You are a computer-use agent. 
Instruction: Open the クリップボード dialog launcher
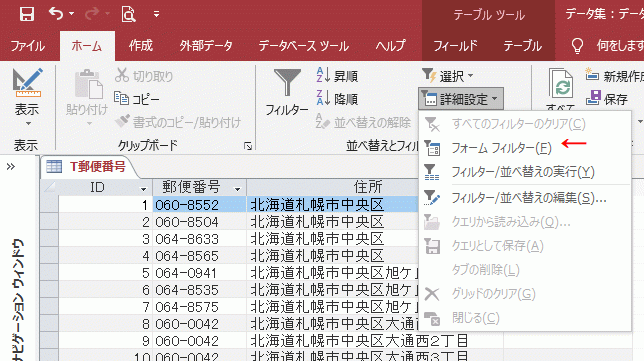click(248, 146)
